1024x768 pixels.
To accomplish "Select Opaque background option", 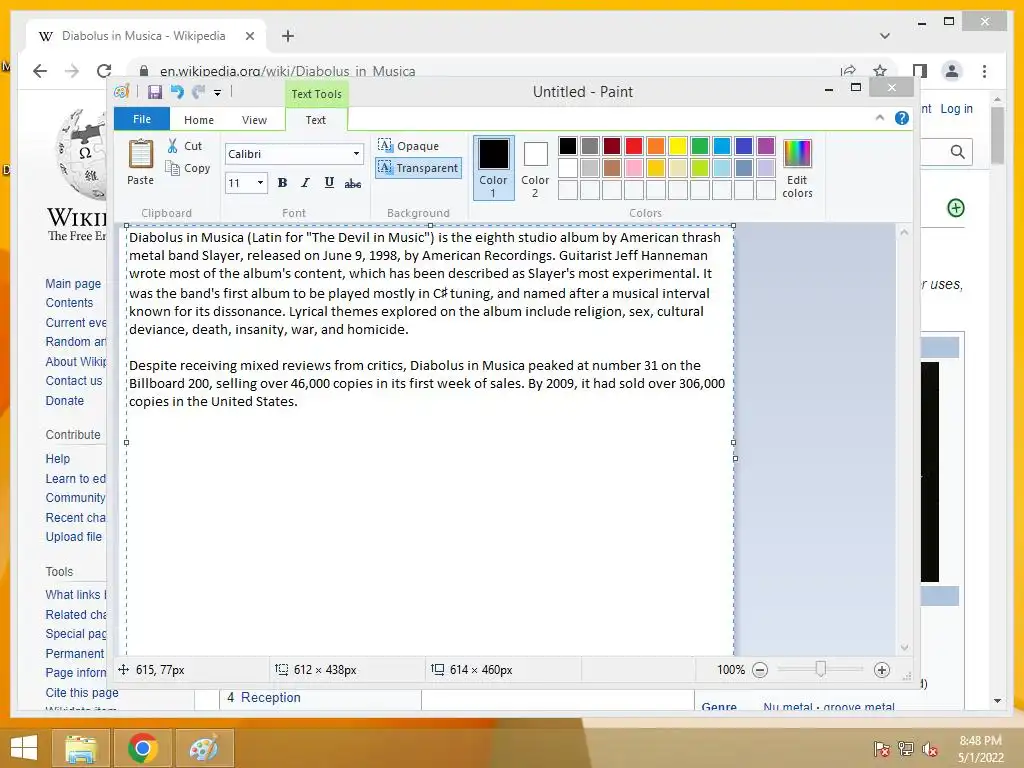I will click(x=409, y=146).
